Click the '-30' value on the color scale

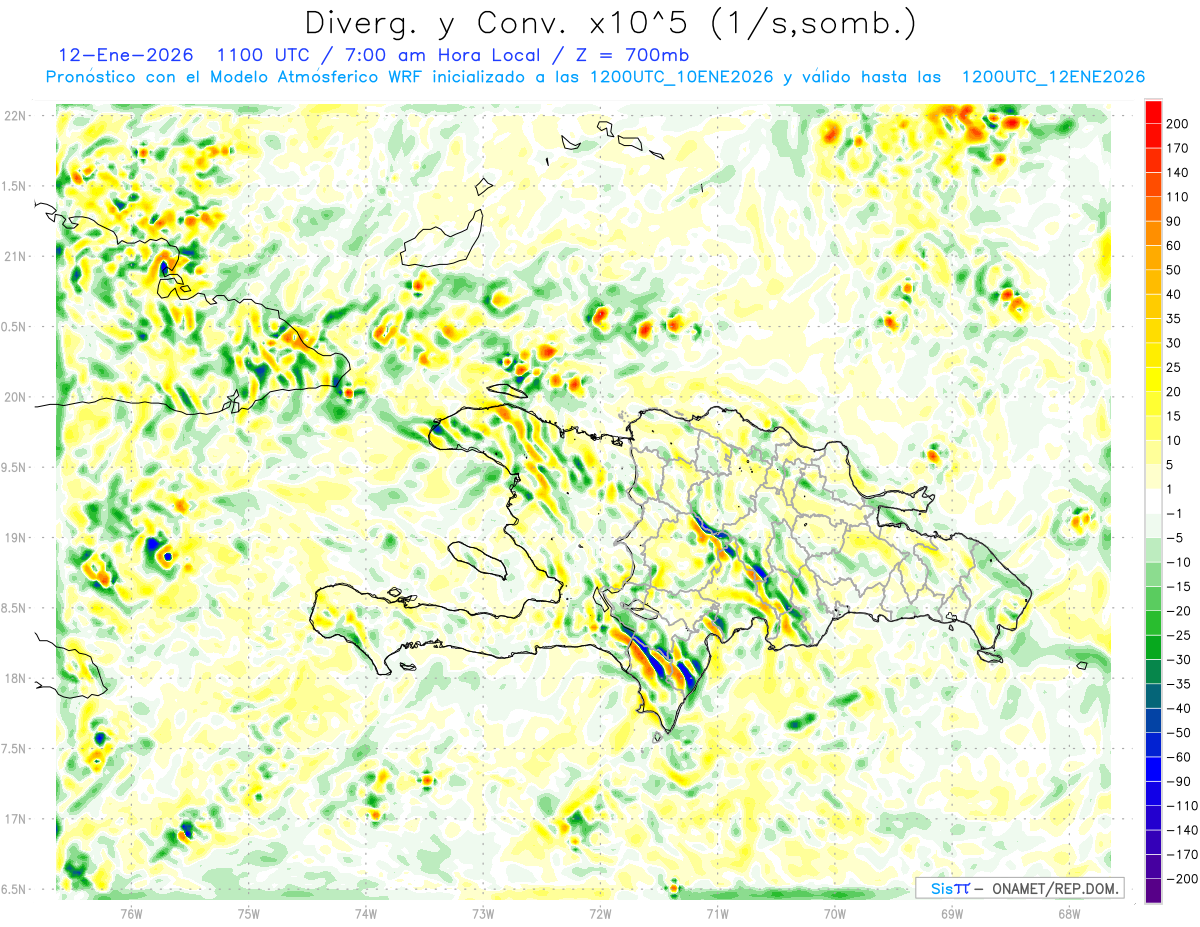click(x=1178, y=659)
